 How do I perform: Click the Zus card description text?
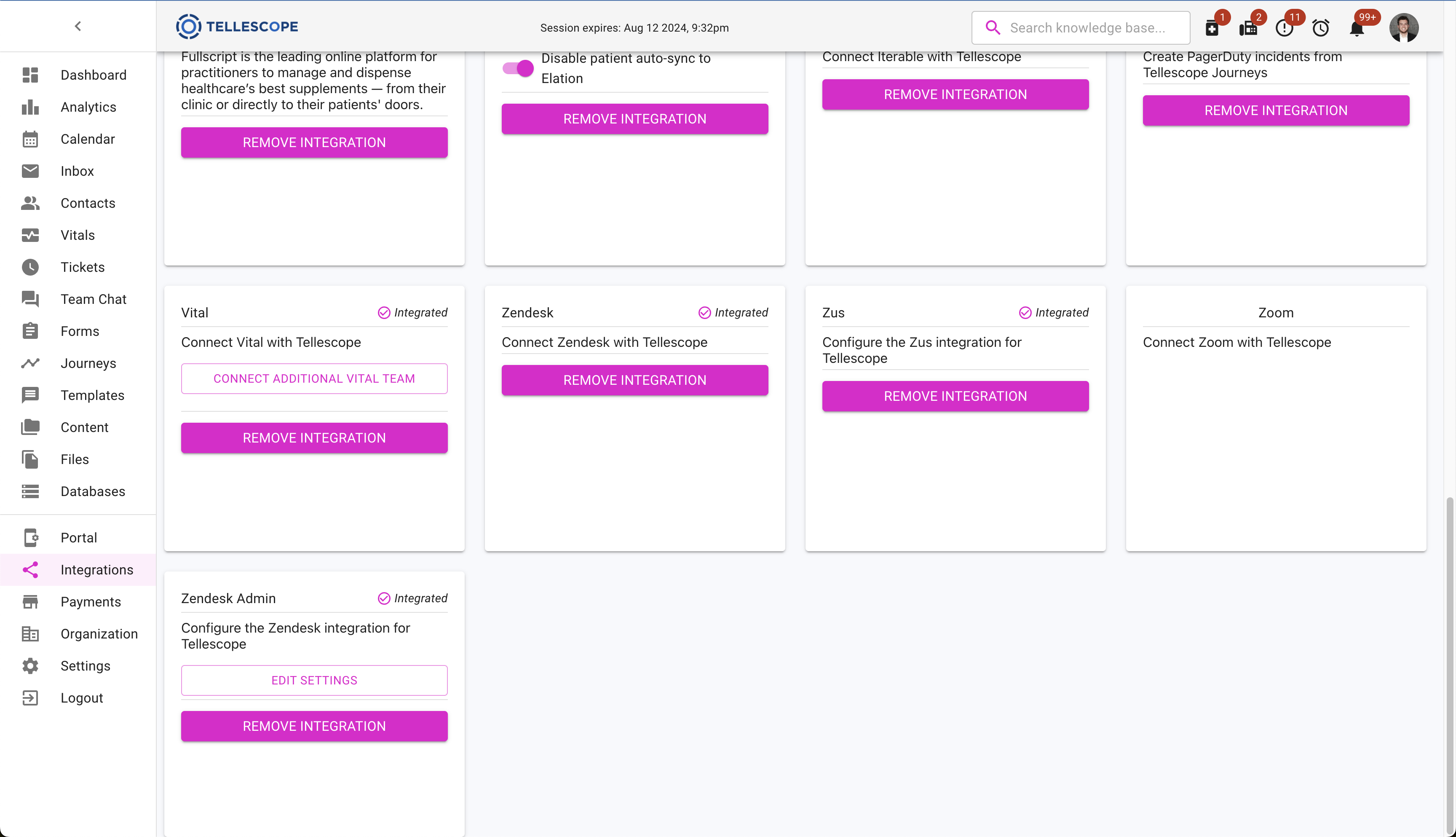tap(922, 350)
